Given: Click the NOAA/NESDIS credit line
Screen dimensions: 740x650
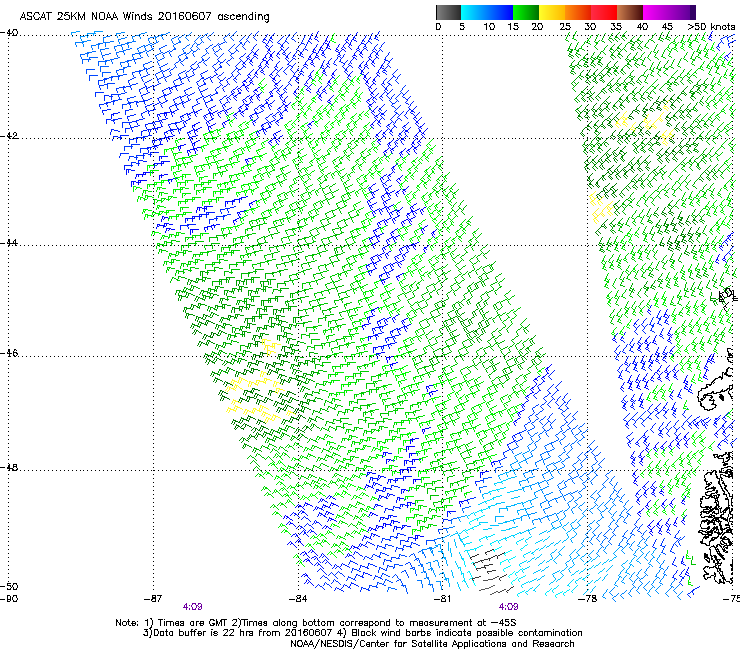Looking at the screenshot, I should click(432, 644).
